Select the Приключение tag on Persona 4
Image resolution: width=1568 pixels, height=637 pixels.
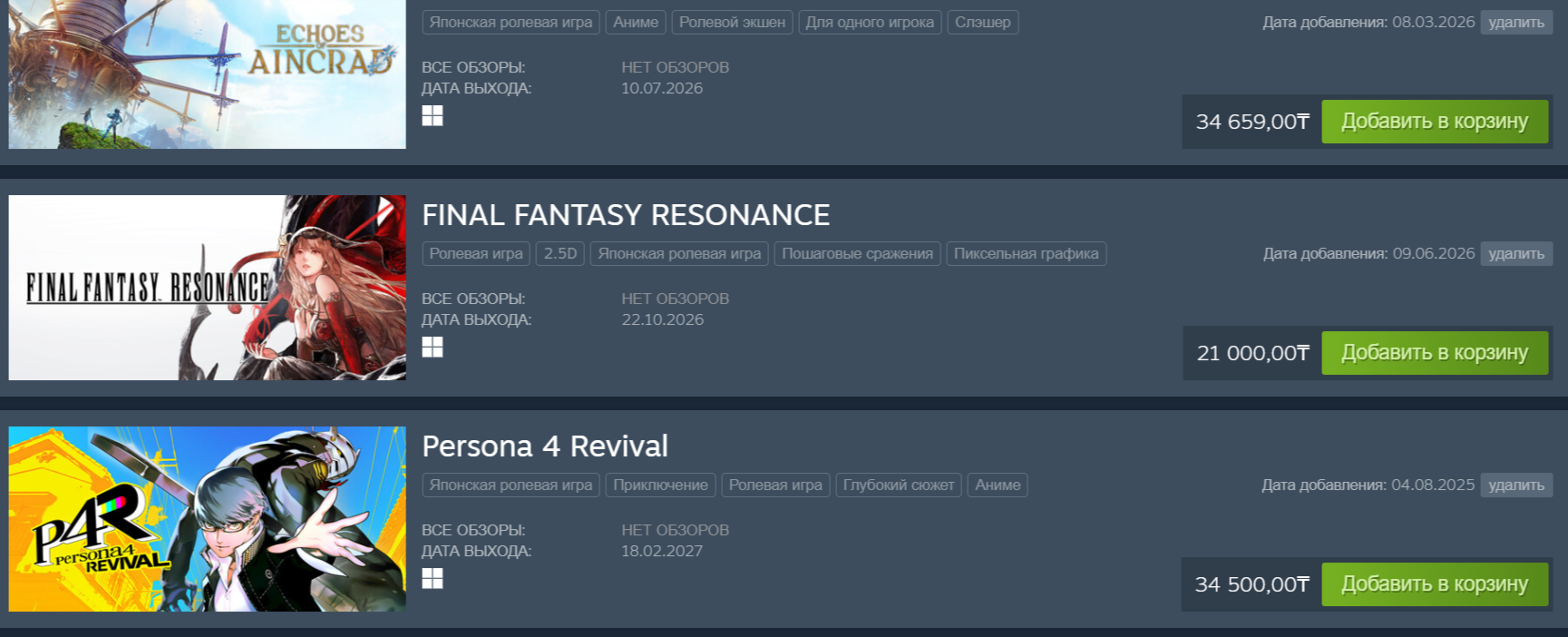coord(661,485)
